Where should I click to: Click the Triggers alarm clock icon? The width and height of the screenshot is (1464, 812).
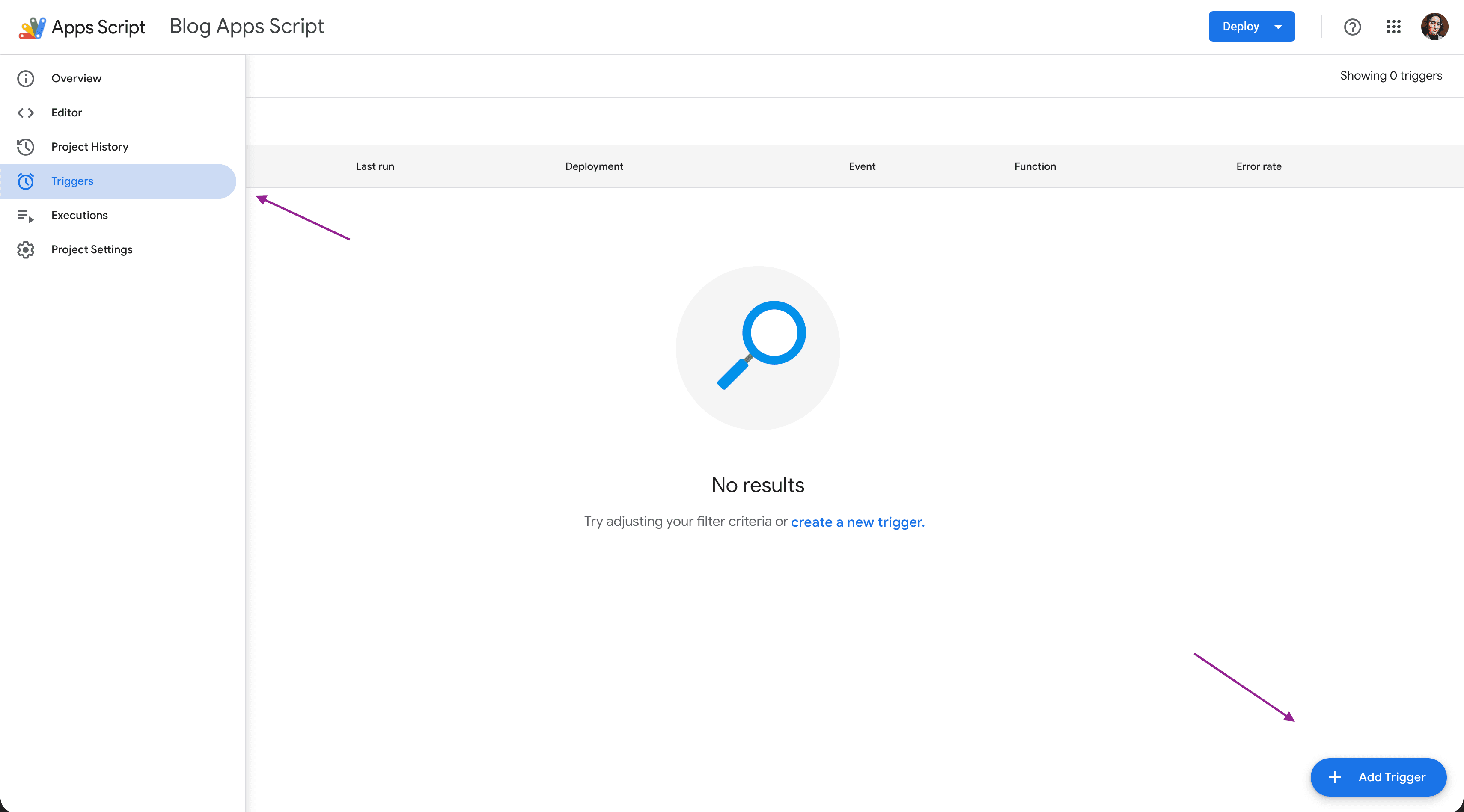click(26, 181)
